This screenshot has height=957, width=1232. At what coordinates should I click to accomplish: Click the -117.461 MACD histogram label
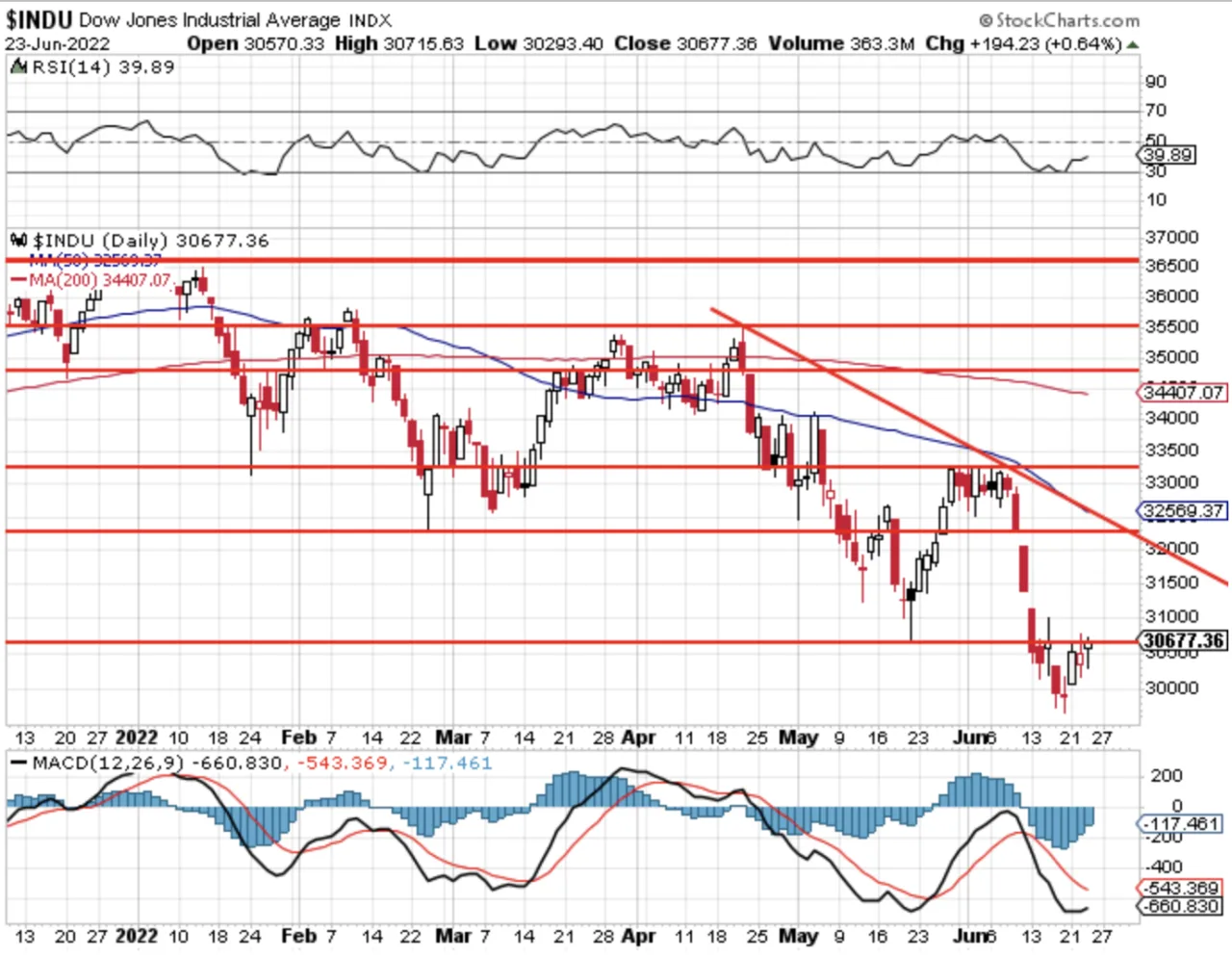coord(1181,824)
